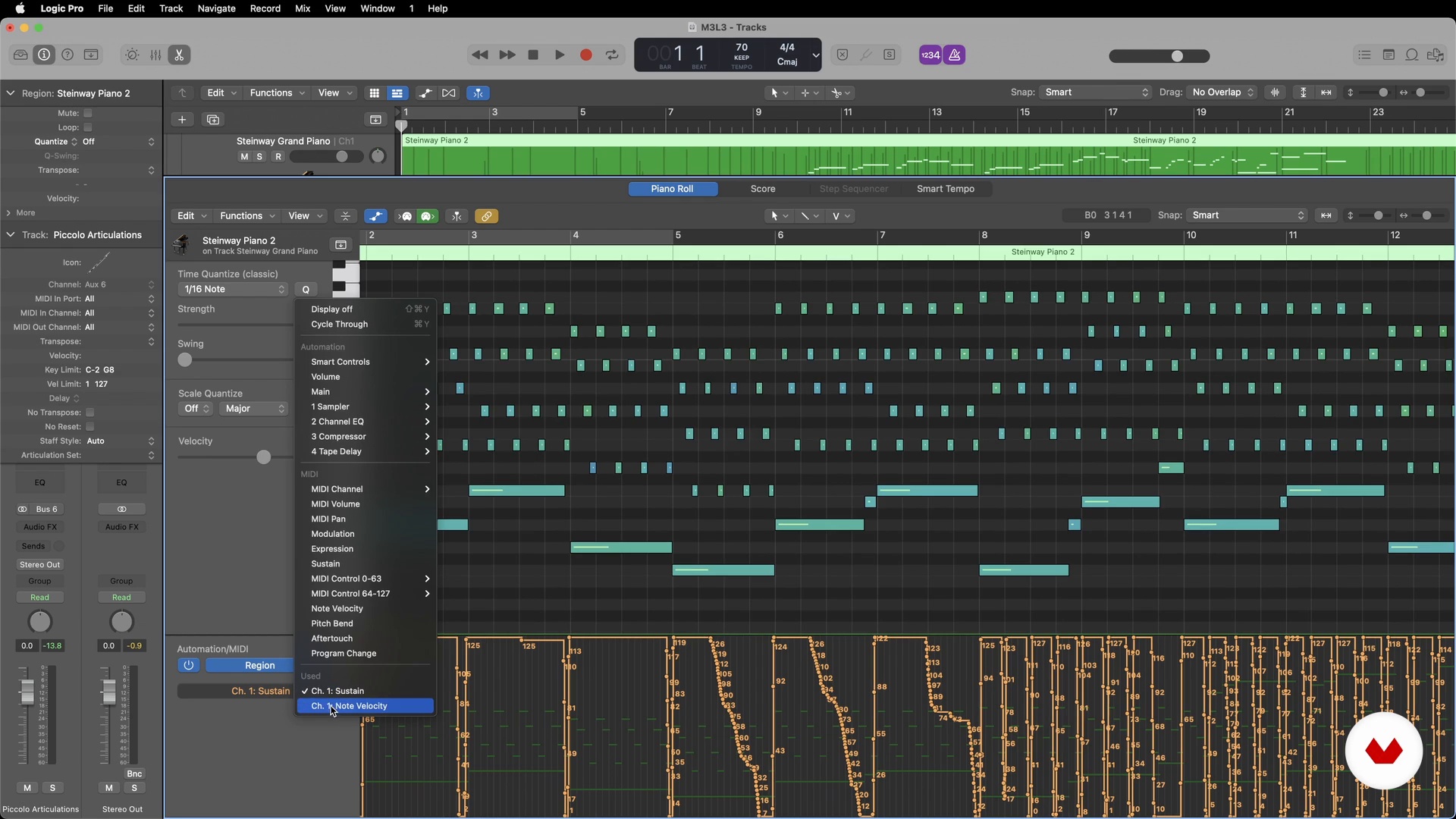The height and width of the screenshot is (819, 1456).
Task: Open the Editors scissors button
Action: point(179,55)
